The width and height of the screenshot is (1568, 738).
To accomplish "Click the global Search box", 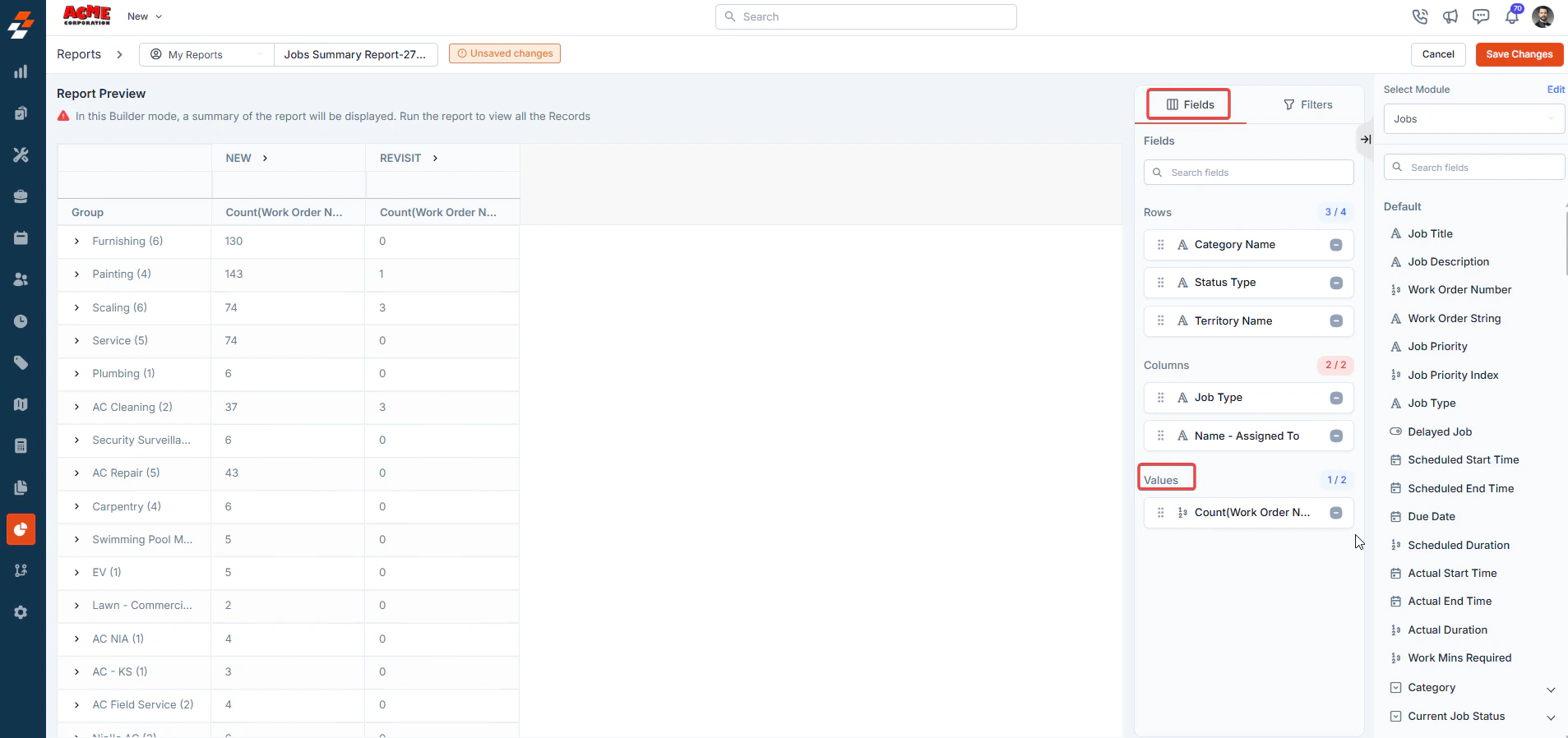I will [x=866, y=16].
